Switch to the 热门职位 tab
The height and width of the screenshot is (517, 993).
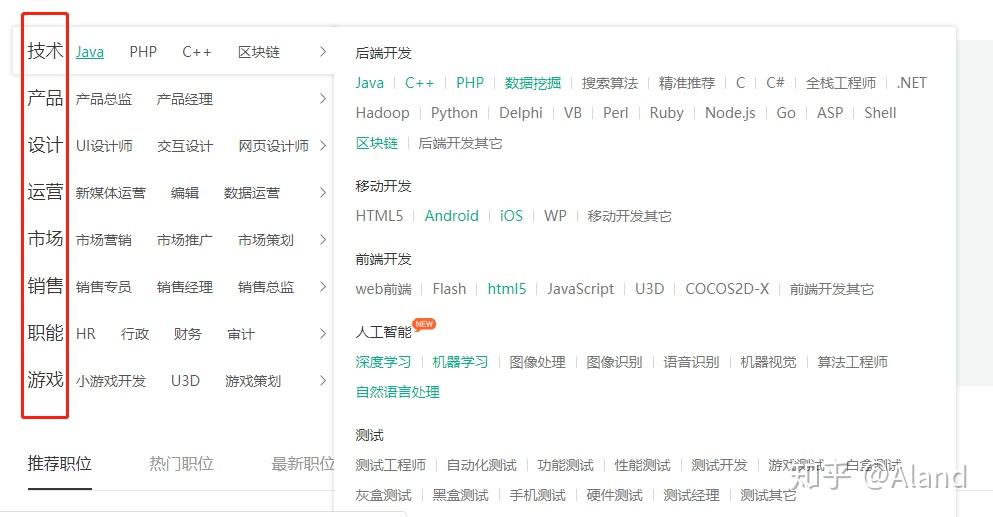pos(181,464)
